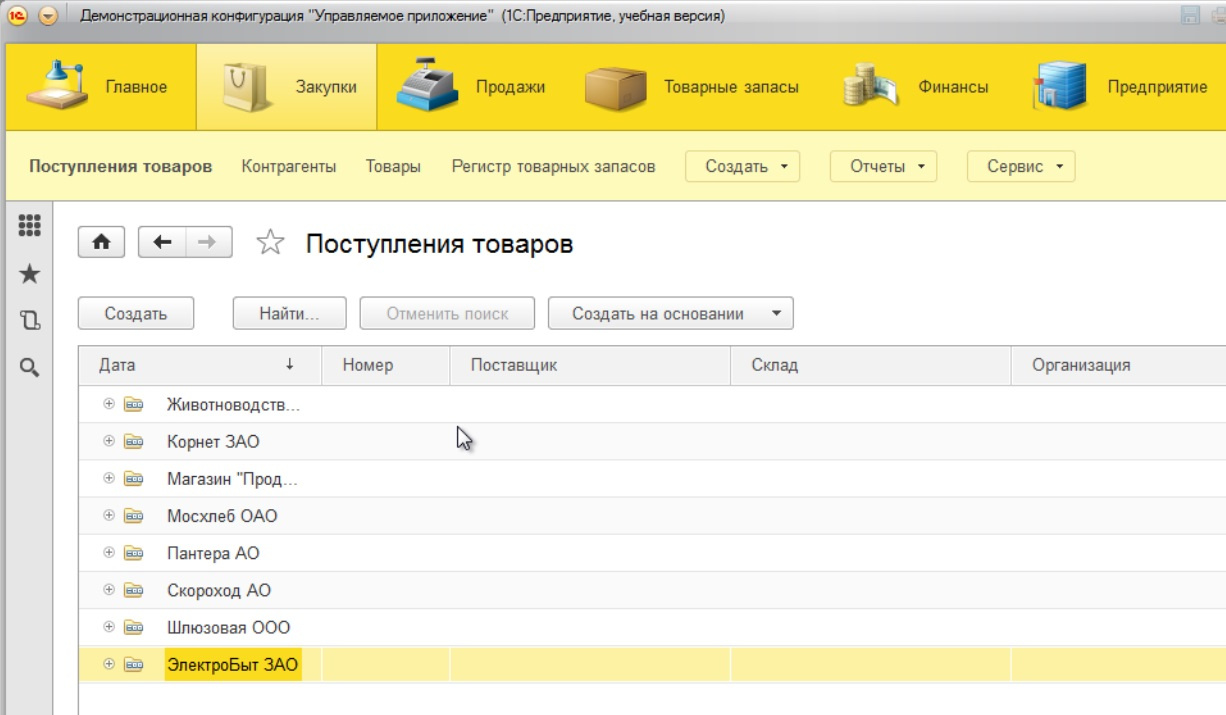Viewport: 1226px width, 715px height.
Task: Click the Организация column header
Action: pyautogui.click(x=1119, y=365)
